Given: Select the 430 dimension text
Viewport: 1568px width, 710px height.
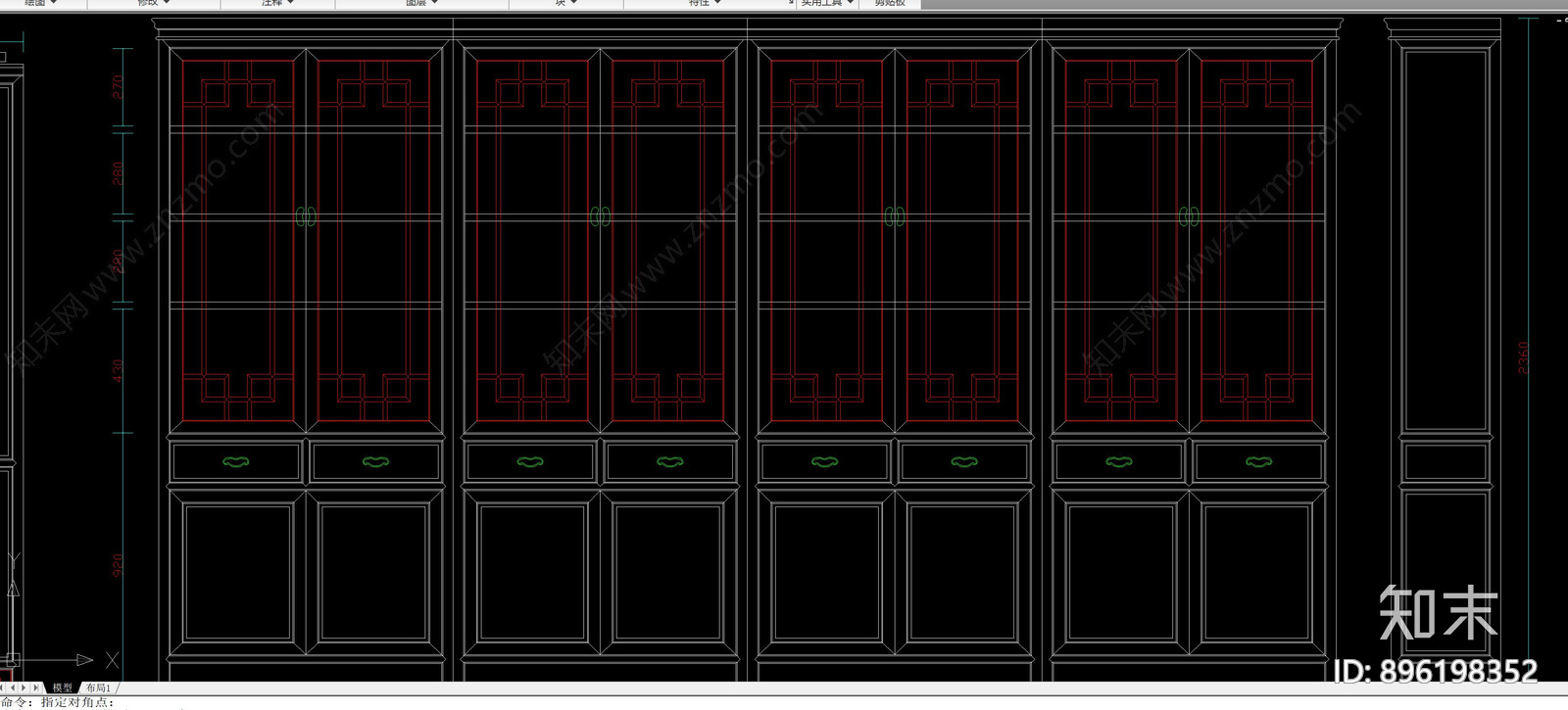Looking at the screenshot, I should [x=118, y=371].
